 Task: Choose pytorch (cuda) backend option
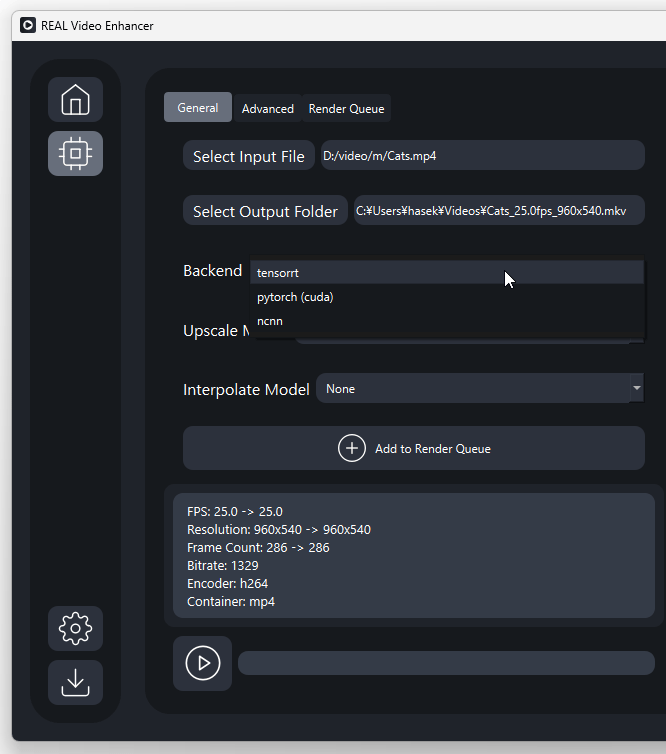[x=447, y=297]
